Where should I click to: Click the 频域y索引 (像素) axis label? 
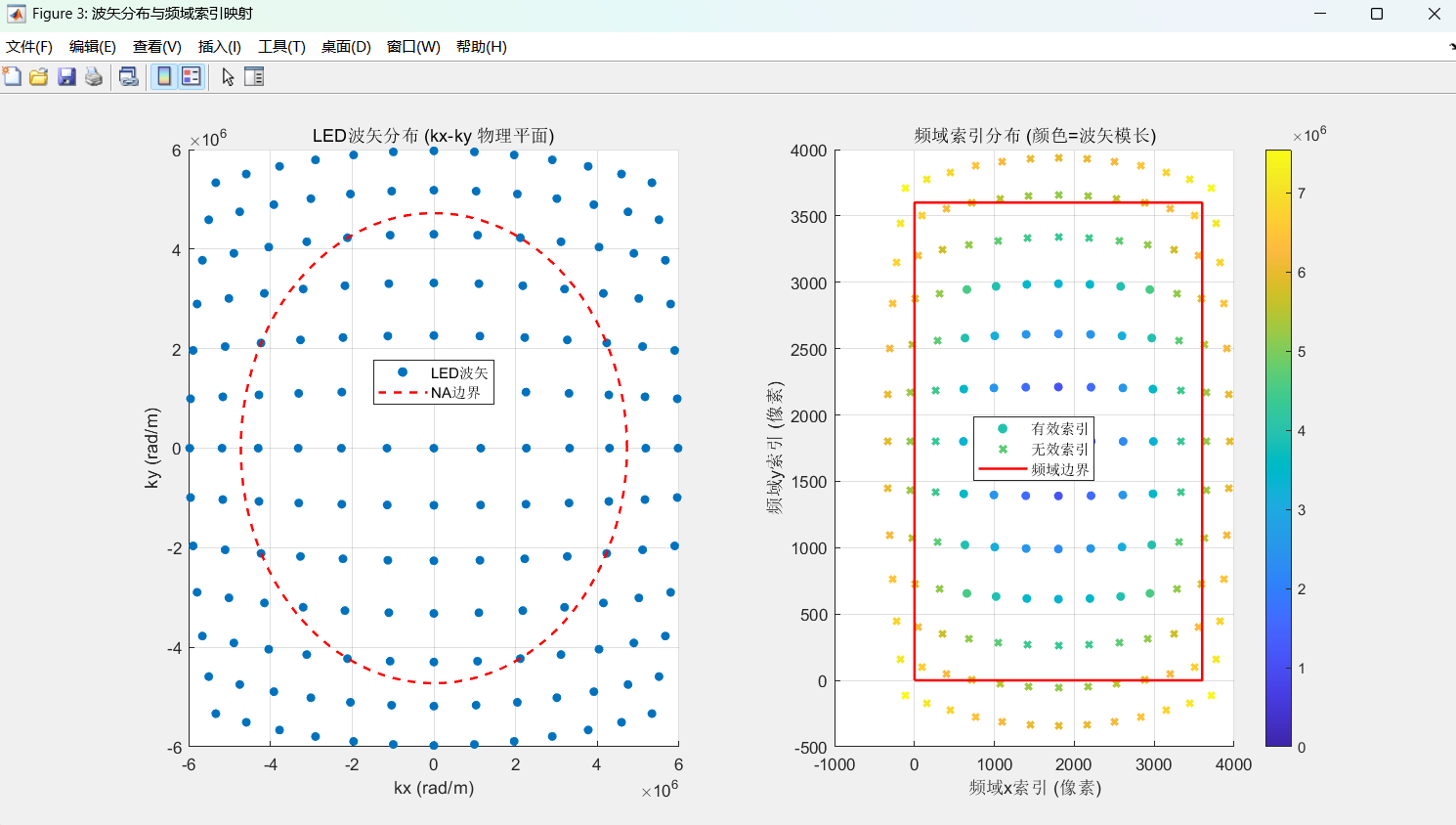click(x=775, y=448)
